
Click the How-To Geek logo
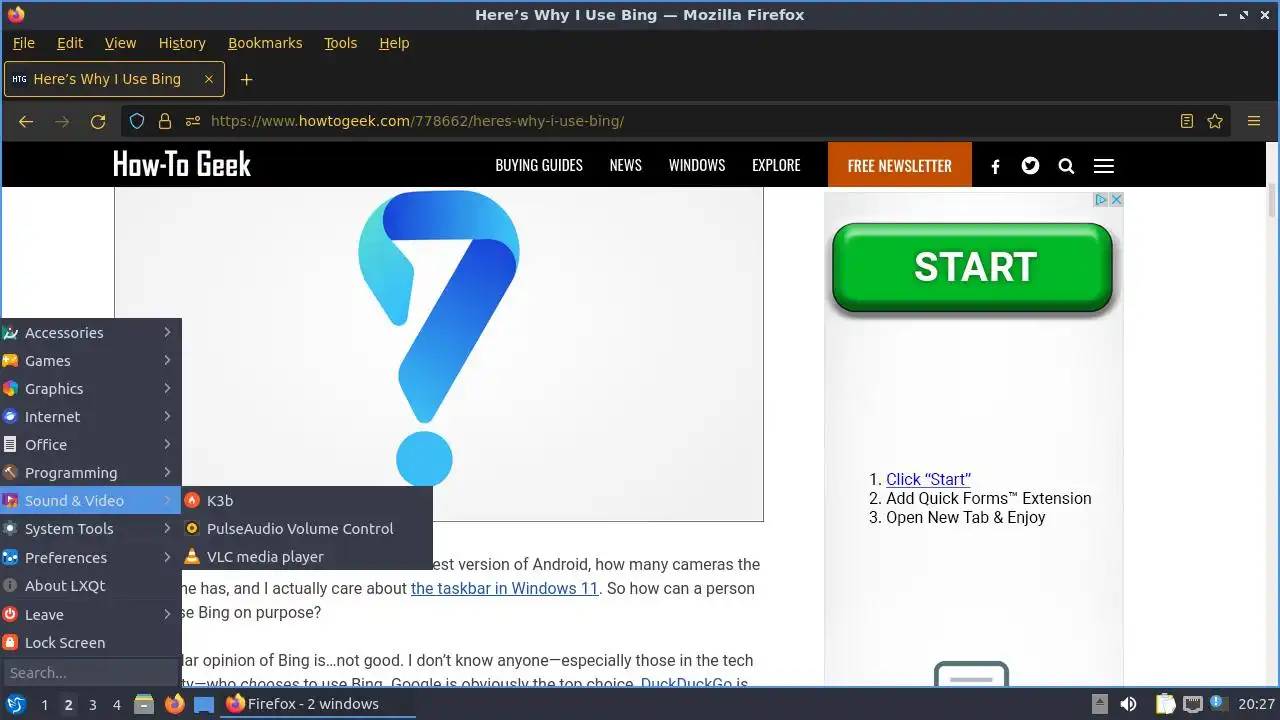pyautogui.click(x=182, y=165)
